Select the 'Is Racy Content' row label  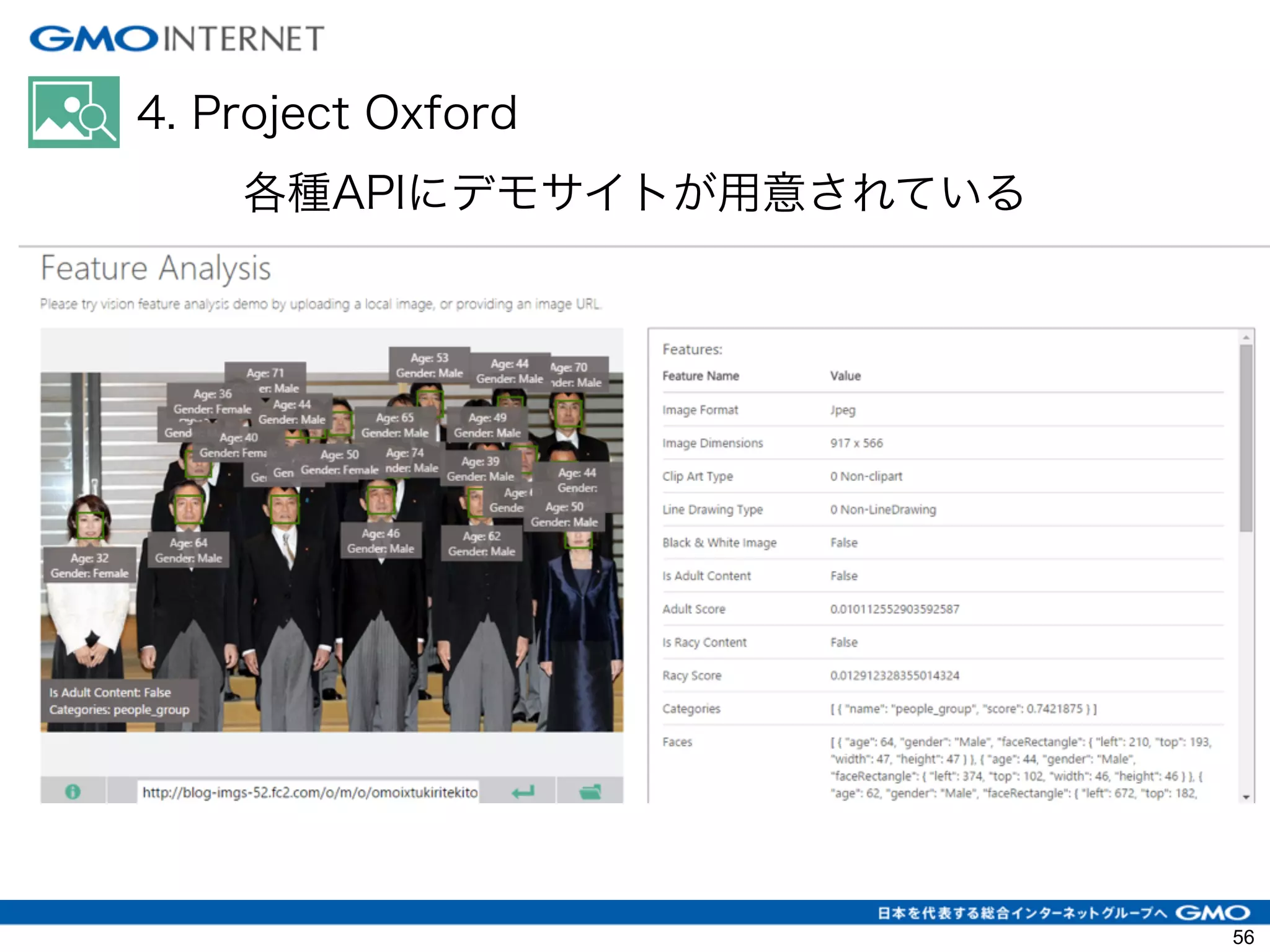pyautogui.click(x=704, y=642)
